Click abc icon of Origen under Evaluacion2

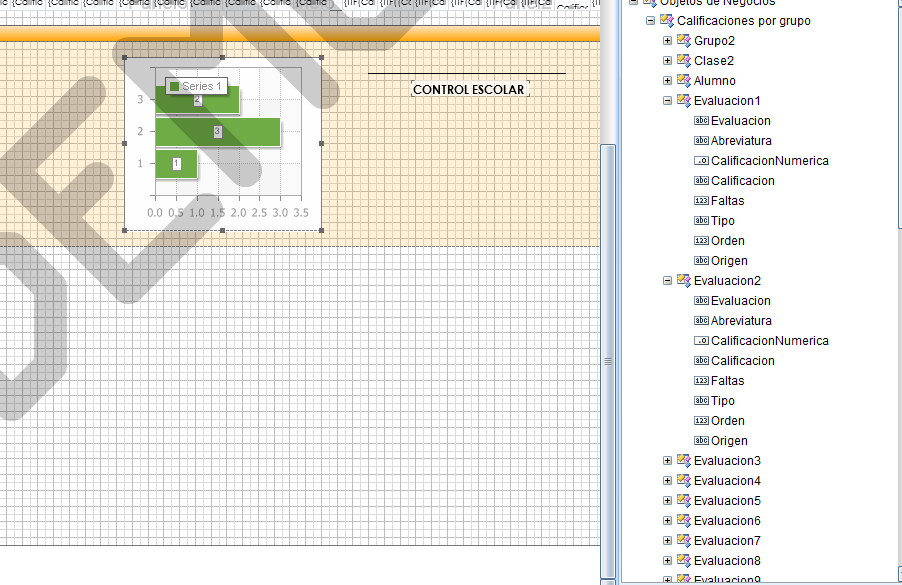[701, 441]
